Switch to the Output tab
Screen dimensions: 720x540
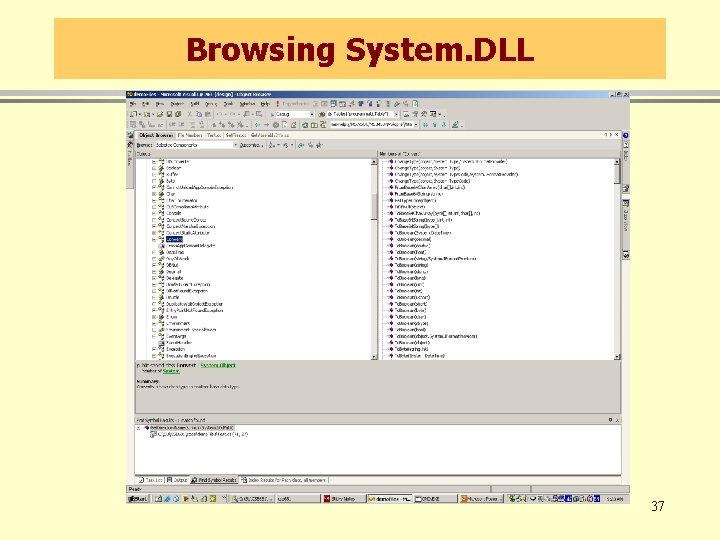[177, 480]
